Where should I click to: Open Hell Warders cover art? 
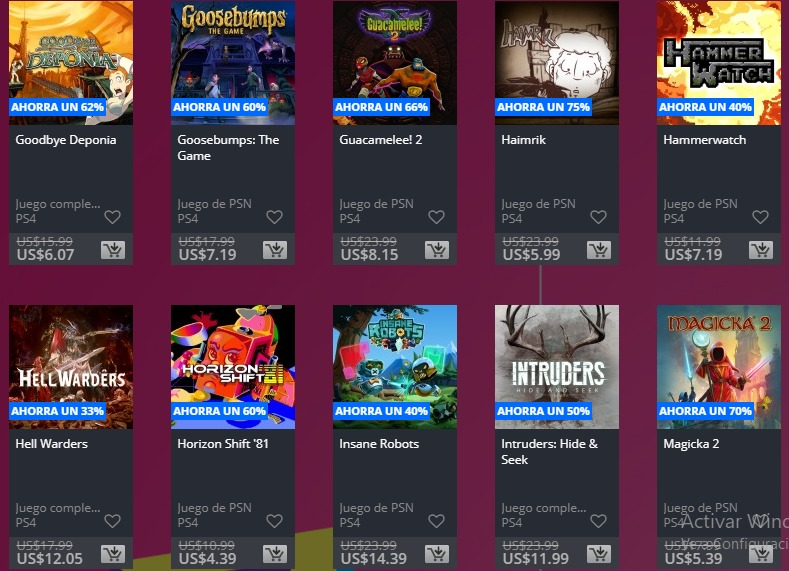click(x=71, y=367)
